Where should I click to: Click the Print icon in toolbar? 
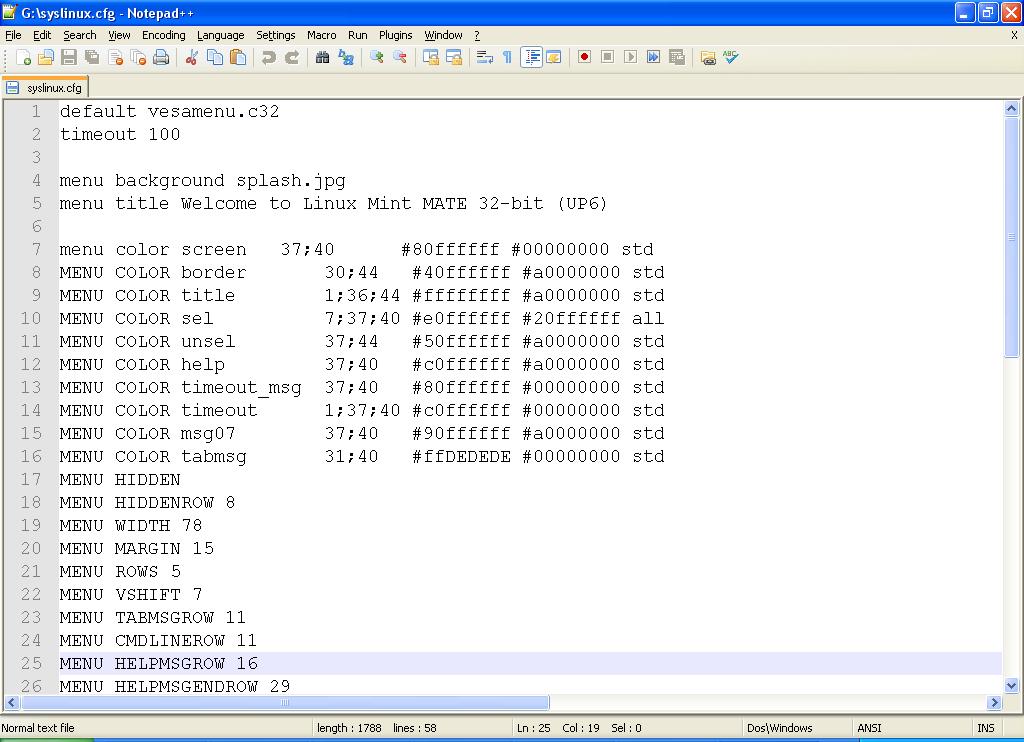(161, 58)
